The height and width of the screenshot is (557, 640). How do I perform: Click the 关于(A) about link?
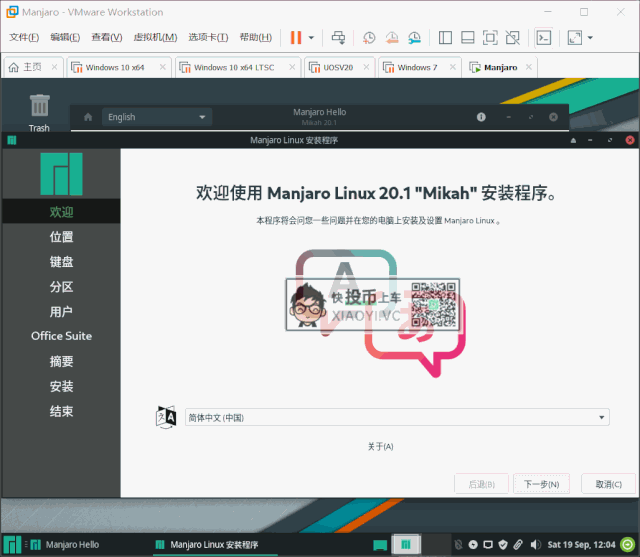[380, 446]
